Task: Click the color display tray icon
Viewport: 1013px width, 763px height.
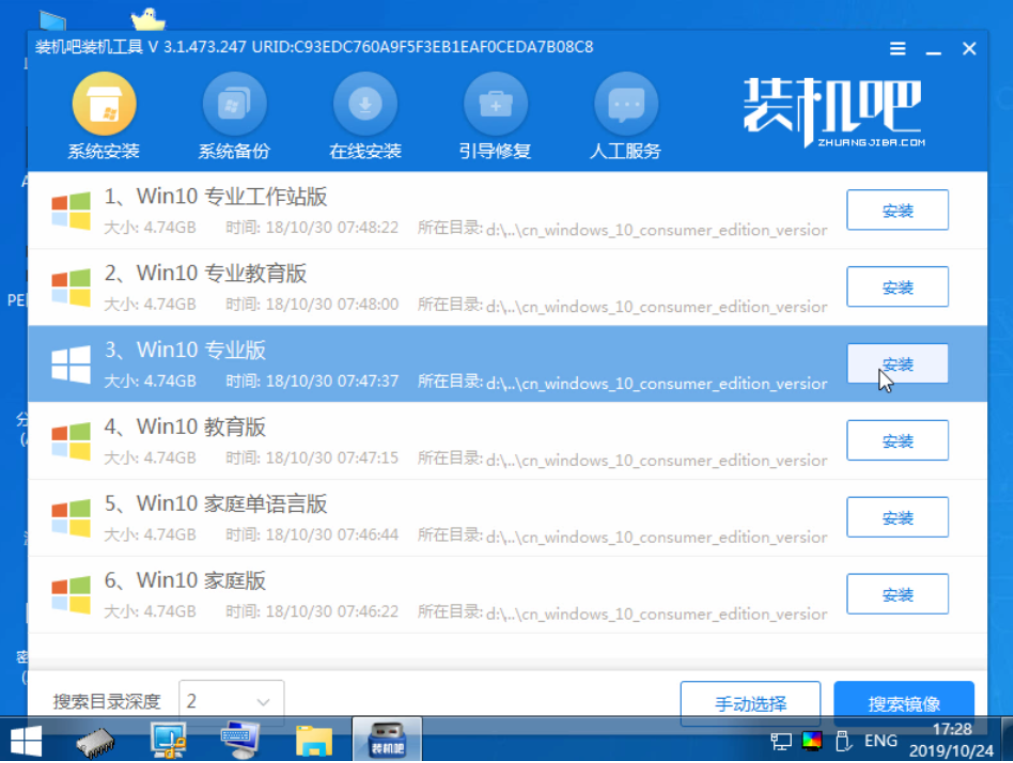Action: [x=812, y=740]
